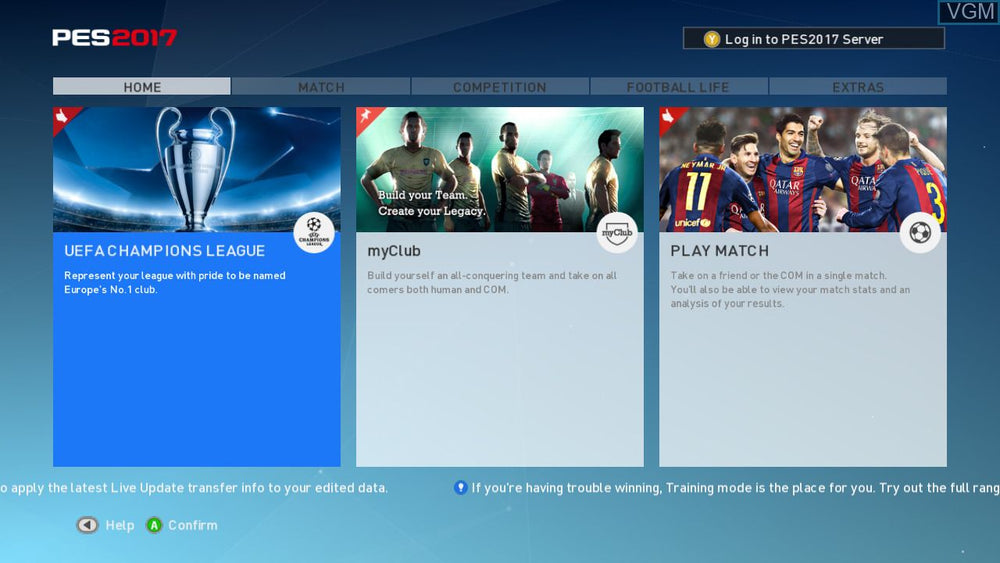This screenshot has width=1000, height=563.
Task: Click the green A button icon
Action: 154,525
